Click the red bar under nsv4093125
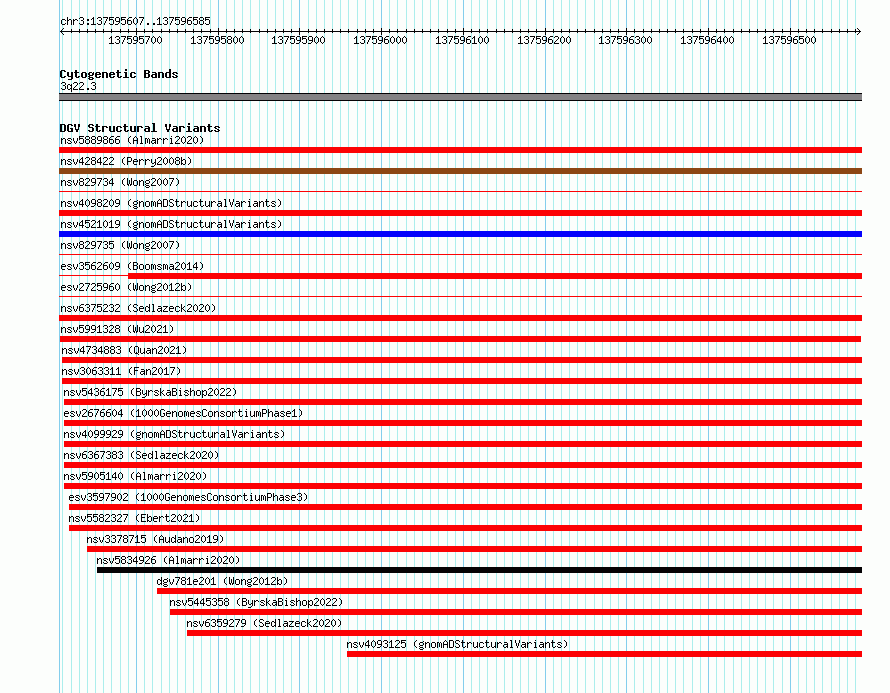 [604, 654]
